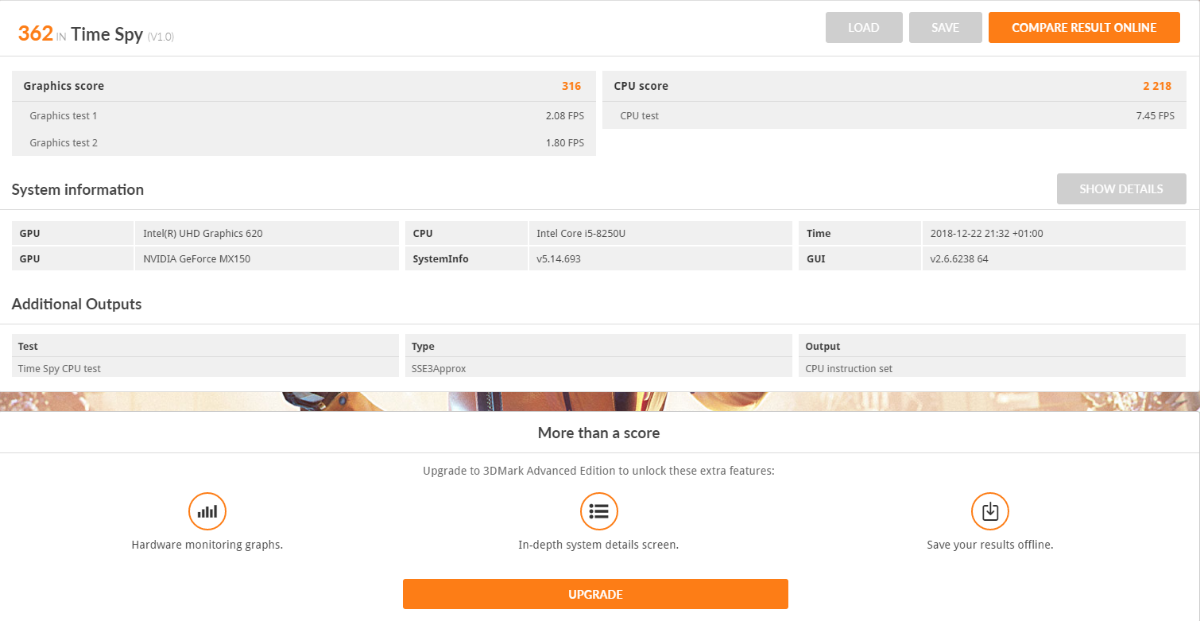The image size is (1200, 621).
Task: Click the Time Spy CPU test output row
Action: [205, 368]
